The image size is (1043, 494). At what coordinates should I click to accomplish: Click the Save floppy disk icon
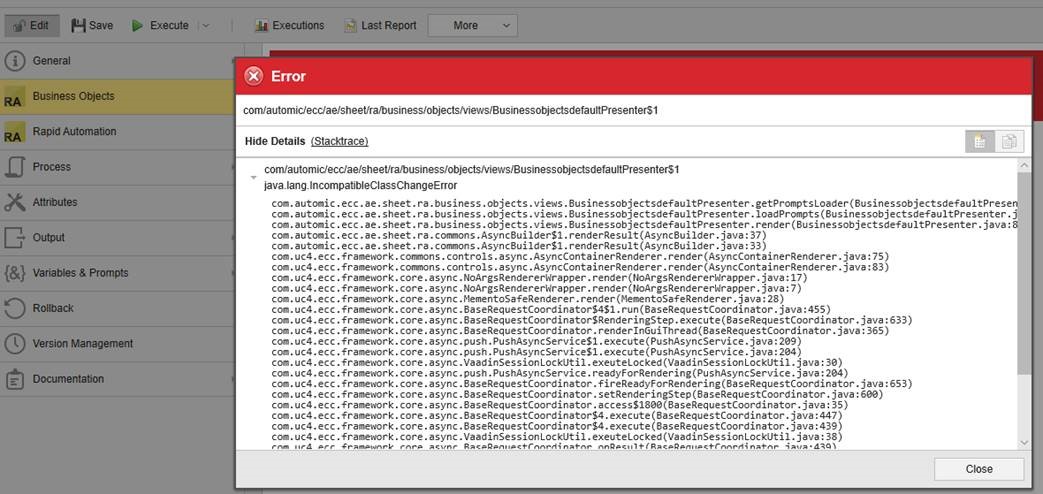pyautogui.click(x=78, y=25)
